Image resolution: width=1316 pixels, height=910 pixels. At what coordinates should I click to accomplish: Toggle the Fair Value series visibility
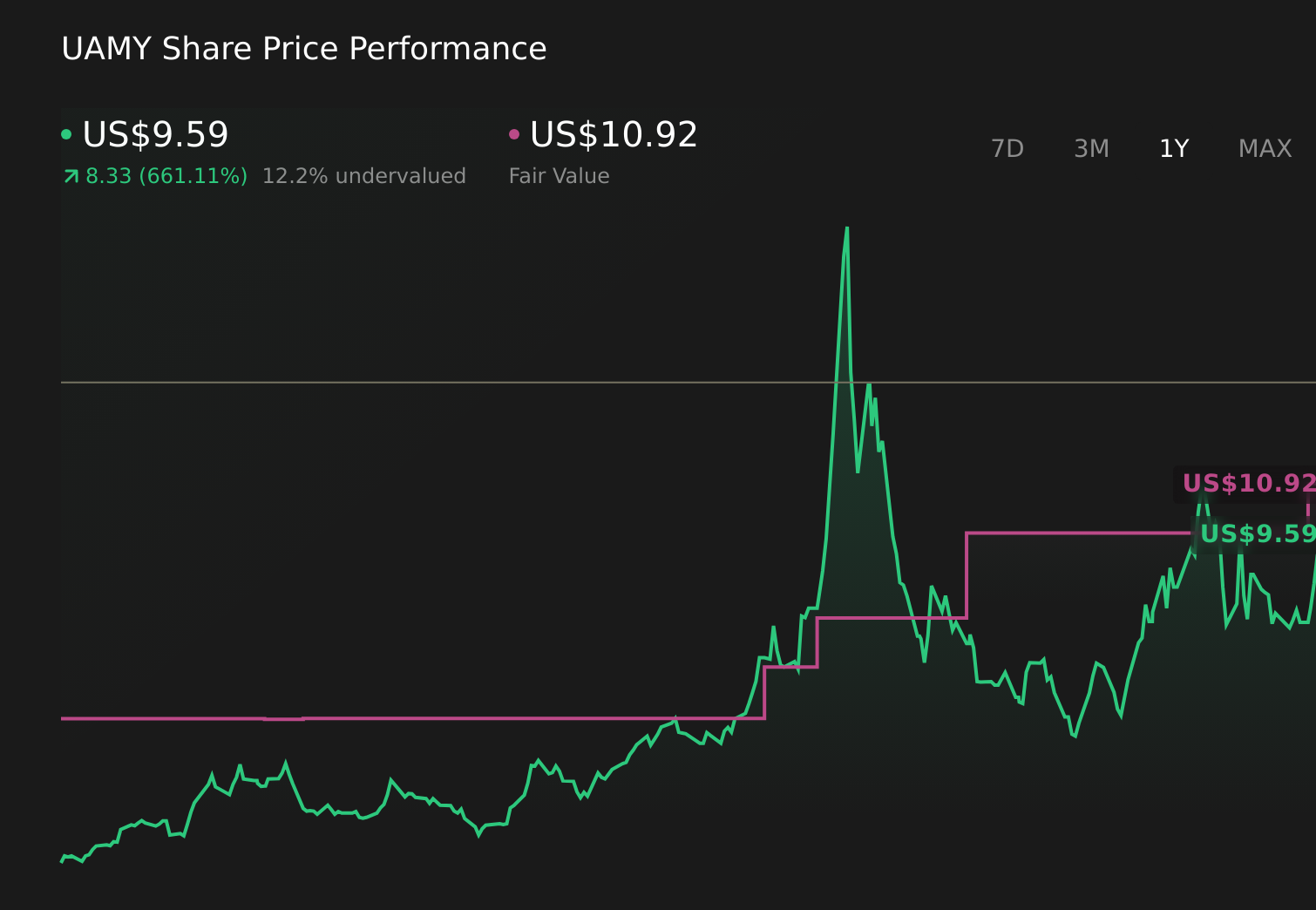(x=559, y=175)
